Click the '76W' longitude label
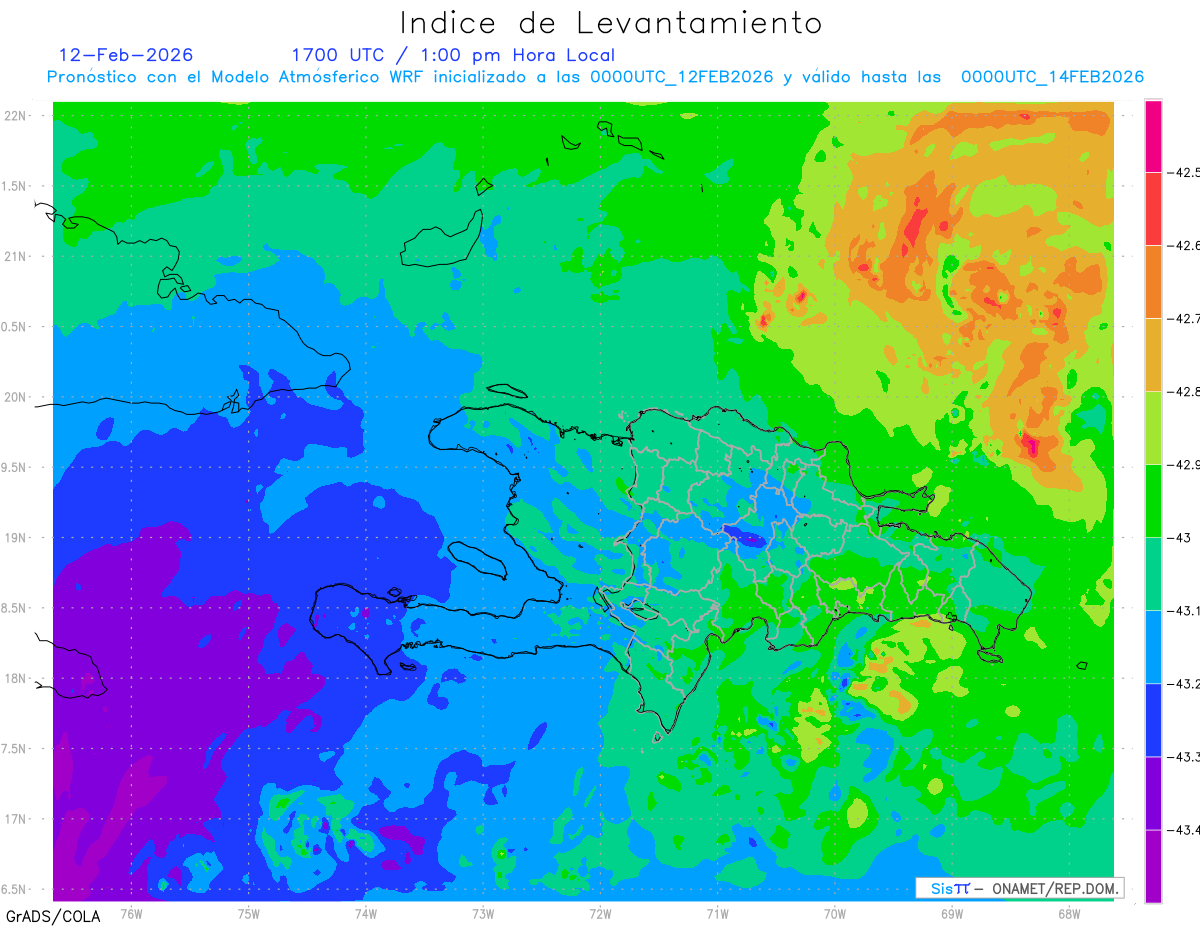 tap(132, 913)
